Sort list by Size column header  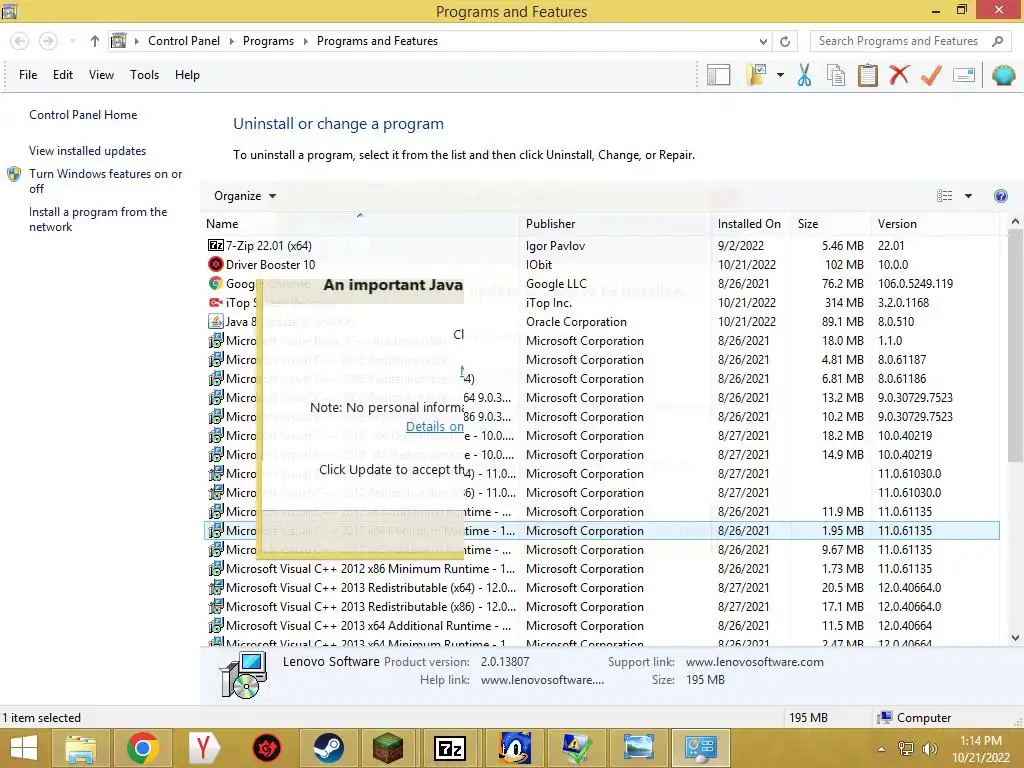(x=831, y=223)
